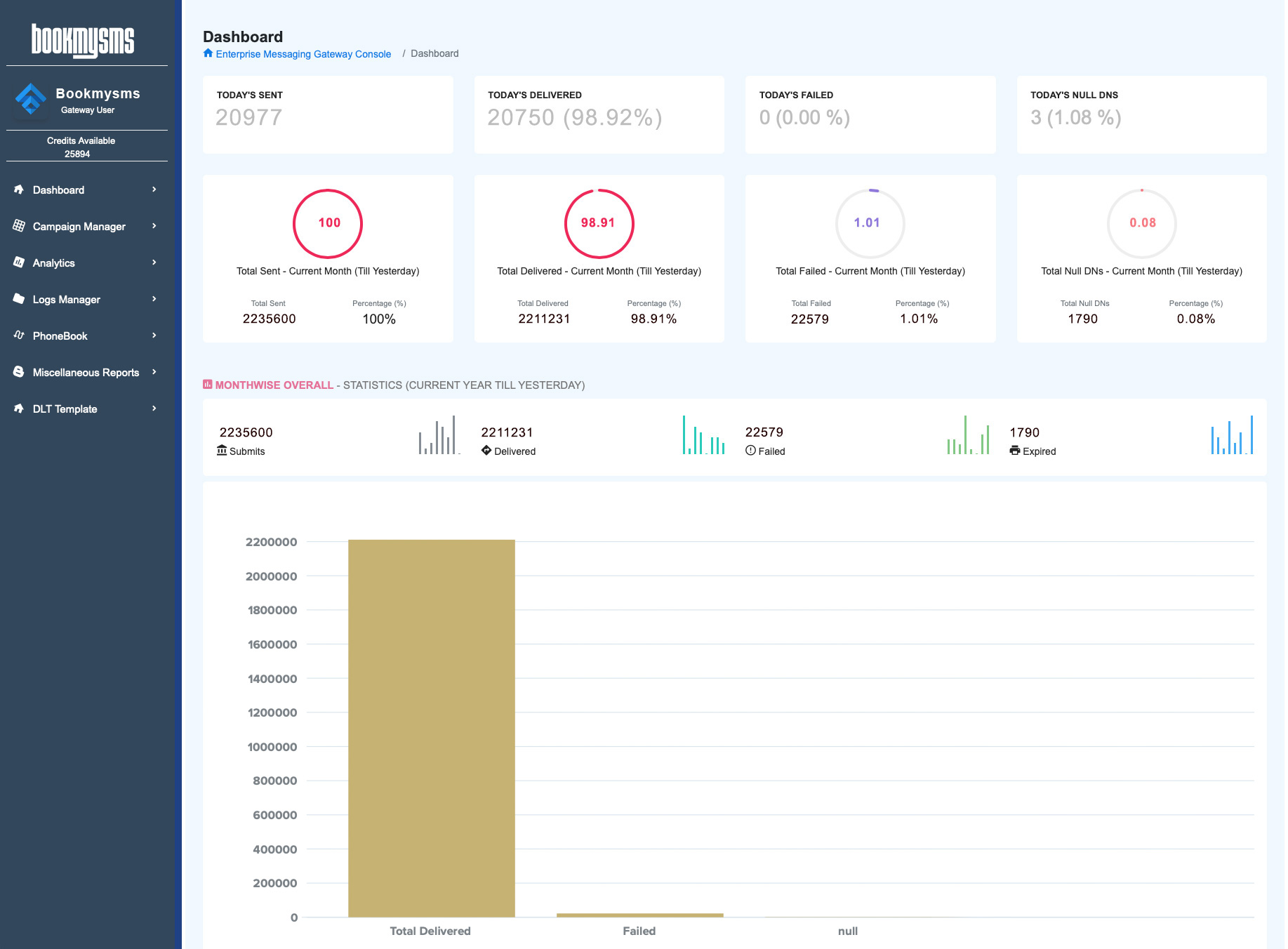Open the DLT Template menu item
This screenshot has height=949, width=1288.
click(87, 409)
